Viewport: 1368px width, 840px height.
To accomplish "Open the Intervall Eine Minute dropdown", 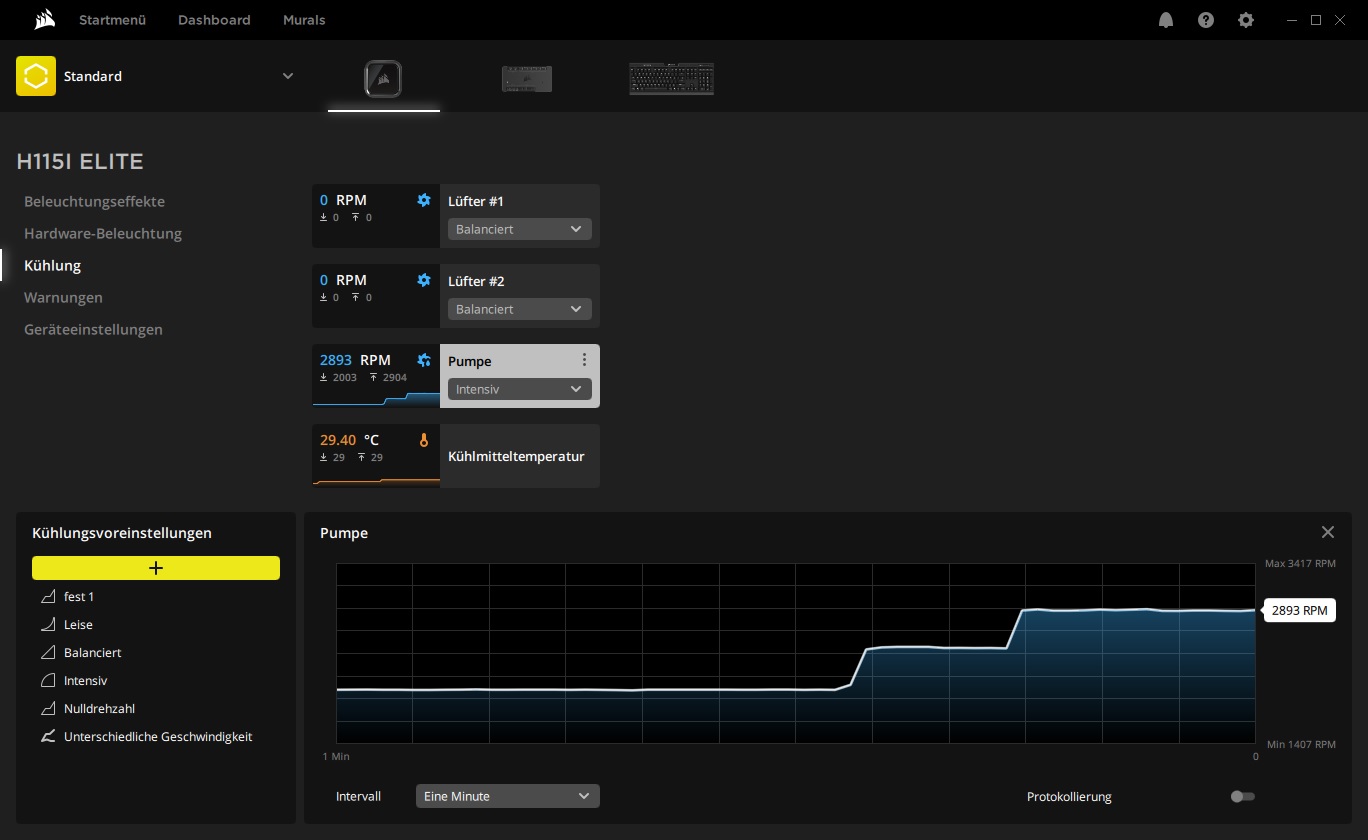I will pyautogui.click(x=508, y=796).
